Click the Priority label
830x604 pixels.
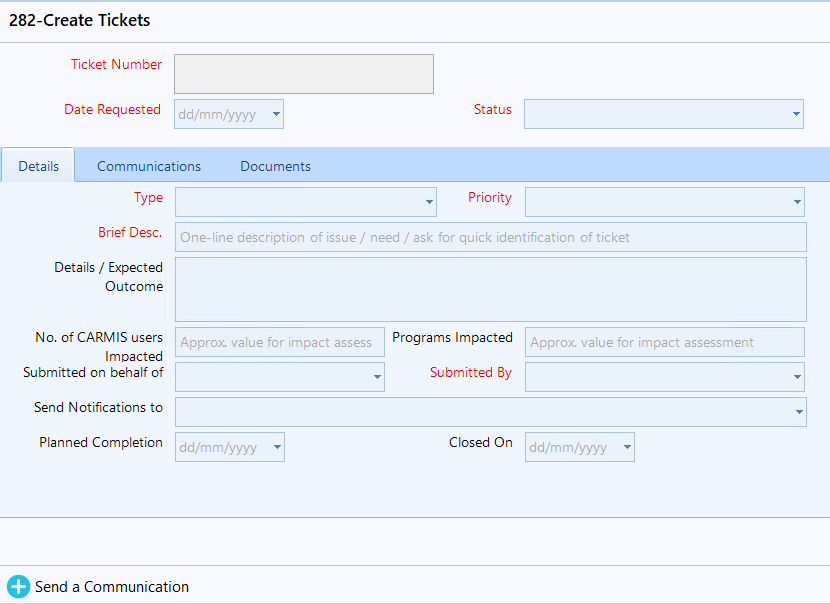pos(490,197)
